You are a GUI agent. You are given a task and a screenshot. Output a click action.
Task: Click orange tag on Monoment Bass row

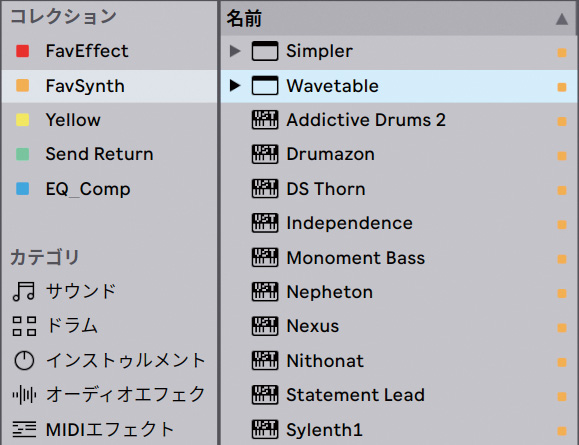pos(562,259)
